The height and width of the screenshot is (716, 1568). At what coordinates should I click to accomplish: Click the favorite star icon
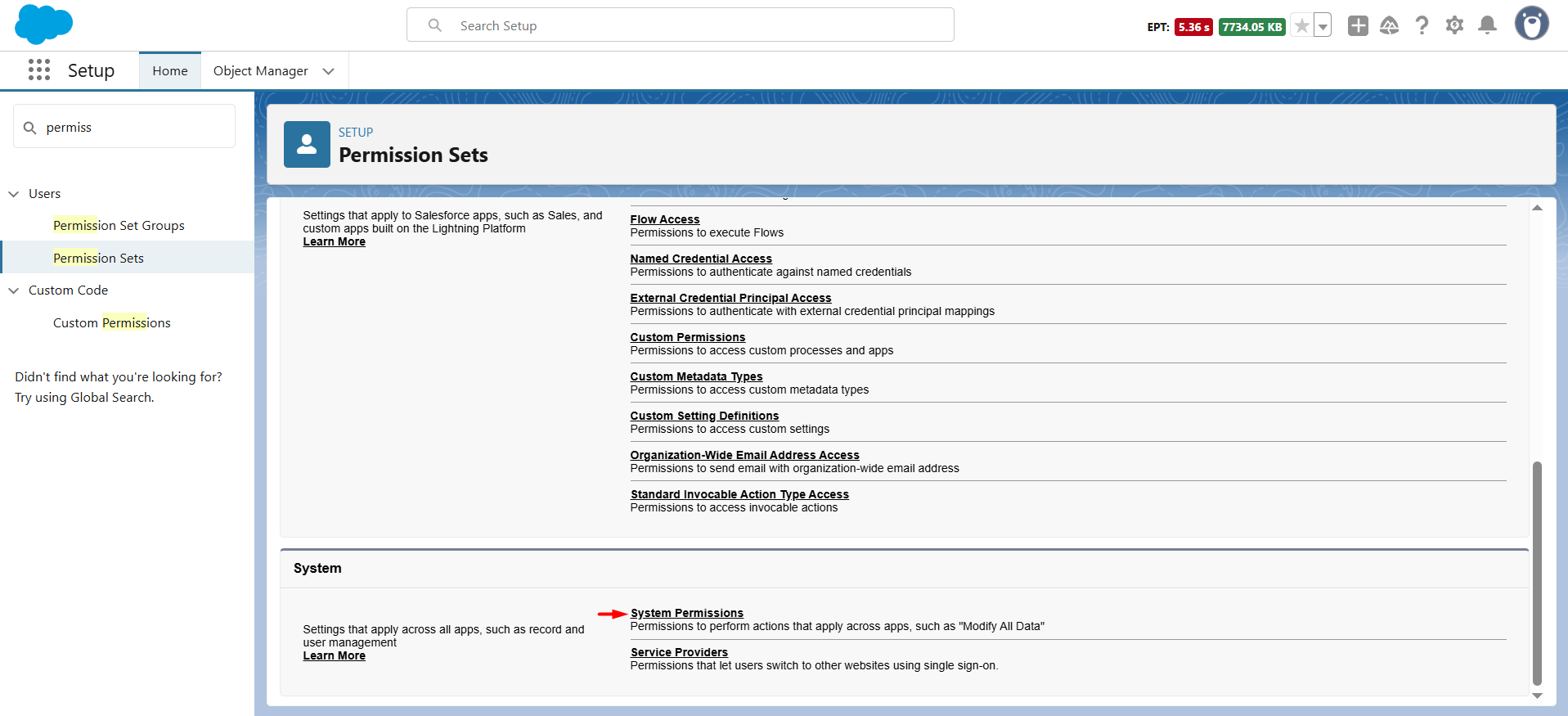click(1301, 26)
